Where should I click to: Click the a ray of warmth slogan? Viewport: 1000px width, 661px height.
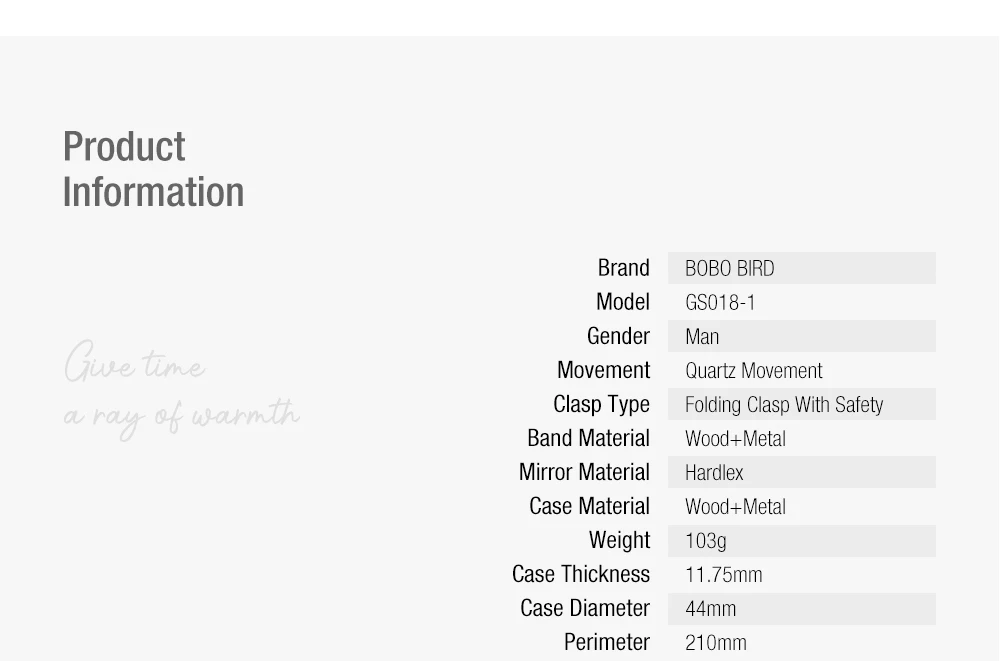[x=182, y=417]
